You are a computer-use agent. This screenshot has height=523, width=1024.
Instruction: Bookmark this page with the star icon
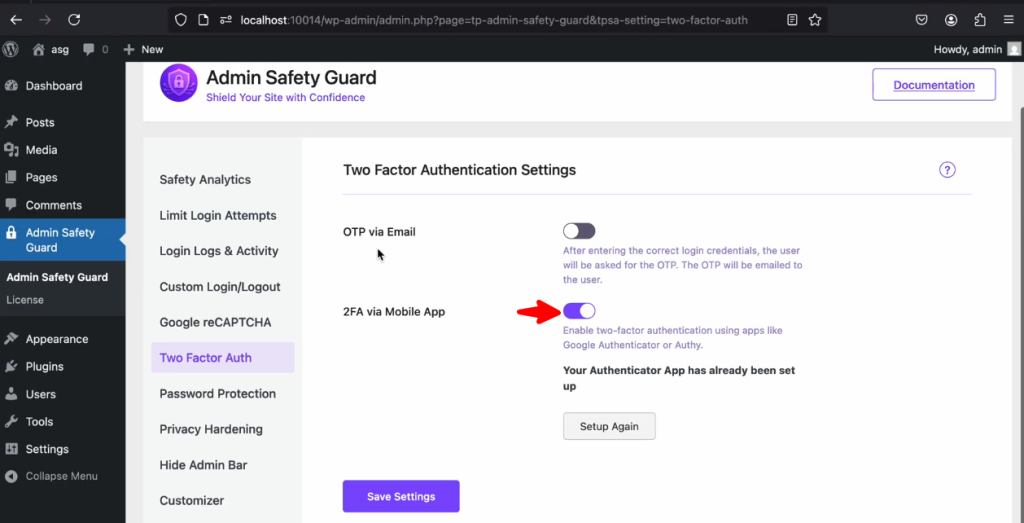[815, 19]
